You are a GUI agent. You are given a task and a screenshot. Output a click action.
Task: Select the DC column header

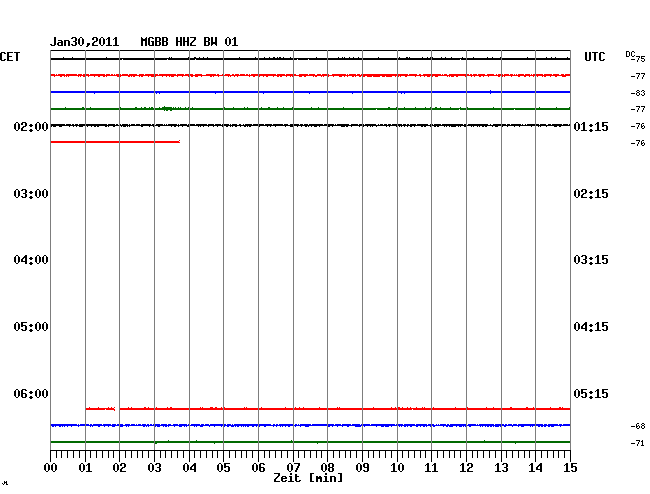(630, 54)
